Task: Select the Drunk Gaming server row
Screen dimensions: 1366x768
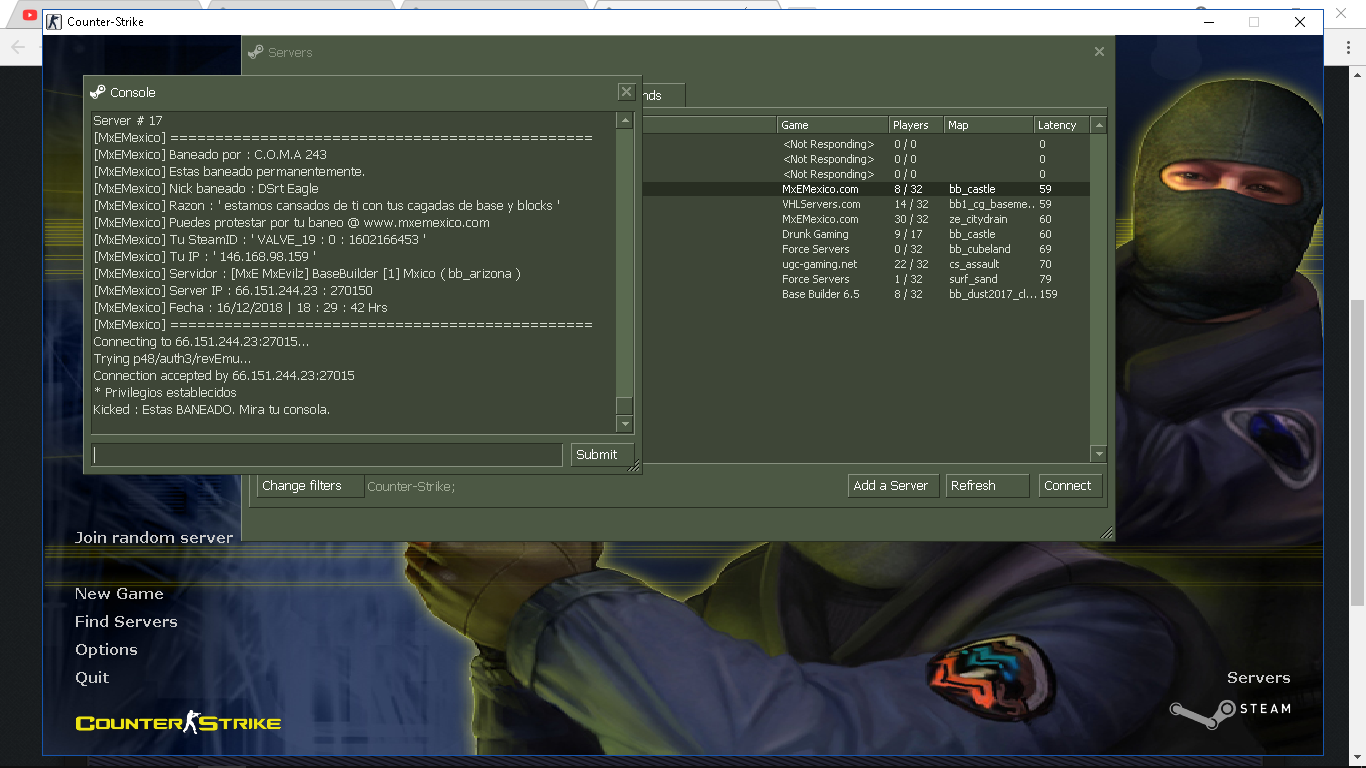Action: [865, 234]
